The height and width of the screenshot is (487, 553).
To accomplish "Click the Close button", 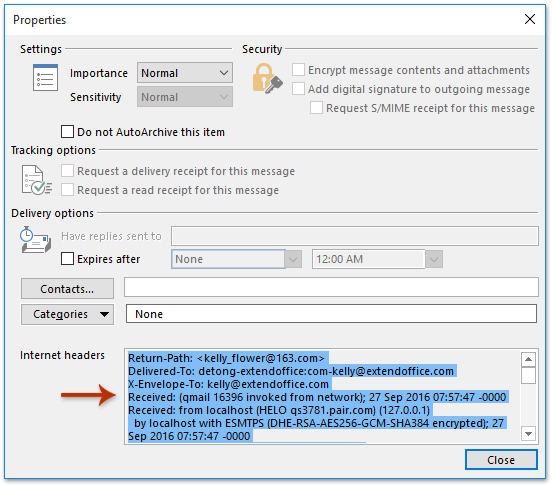I will click(501, 460).
